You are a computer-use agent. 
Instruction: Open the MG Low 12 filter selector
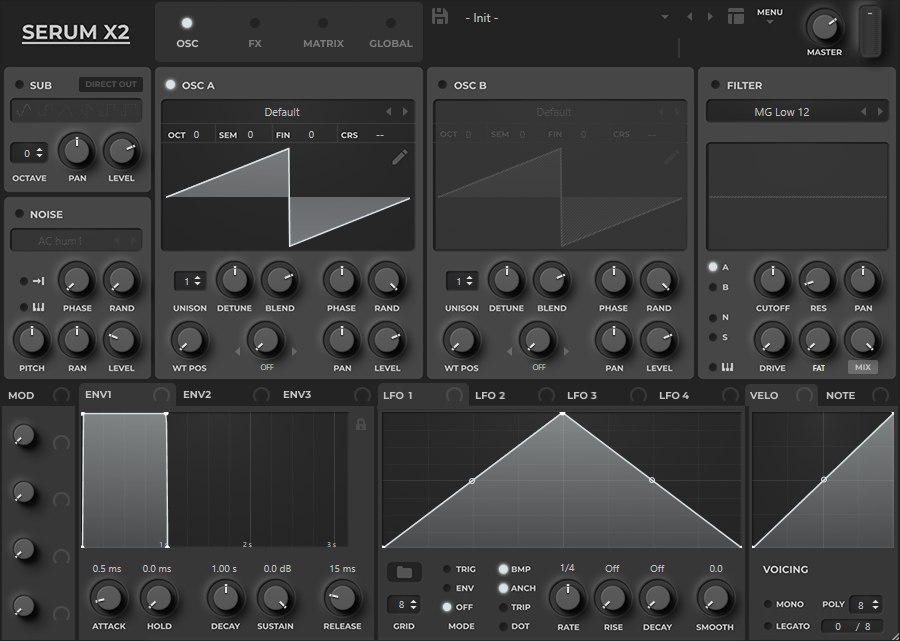[782, 112]
